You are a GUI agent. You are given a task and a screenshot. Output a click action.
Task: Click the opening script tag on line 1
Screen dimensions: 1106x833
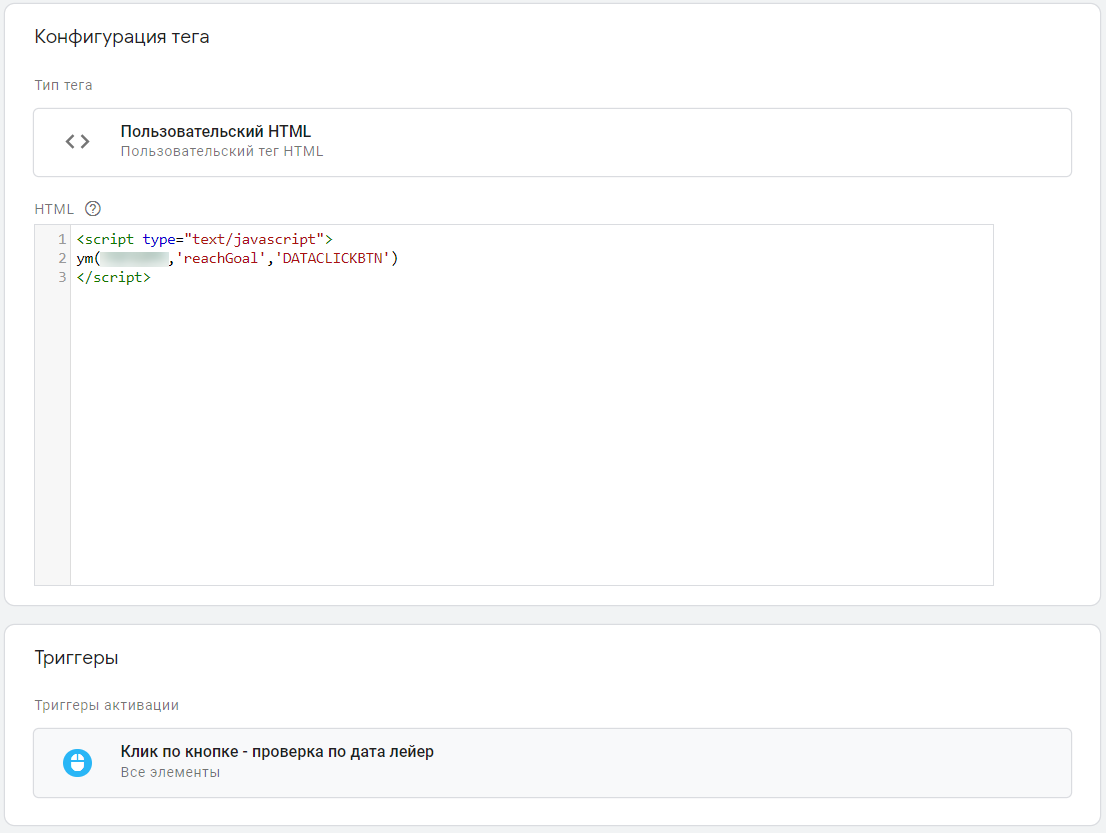(205, 239)
